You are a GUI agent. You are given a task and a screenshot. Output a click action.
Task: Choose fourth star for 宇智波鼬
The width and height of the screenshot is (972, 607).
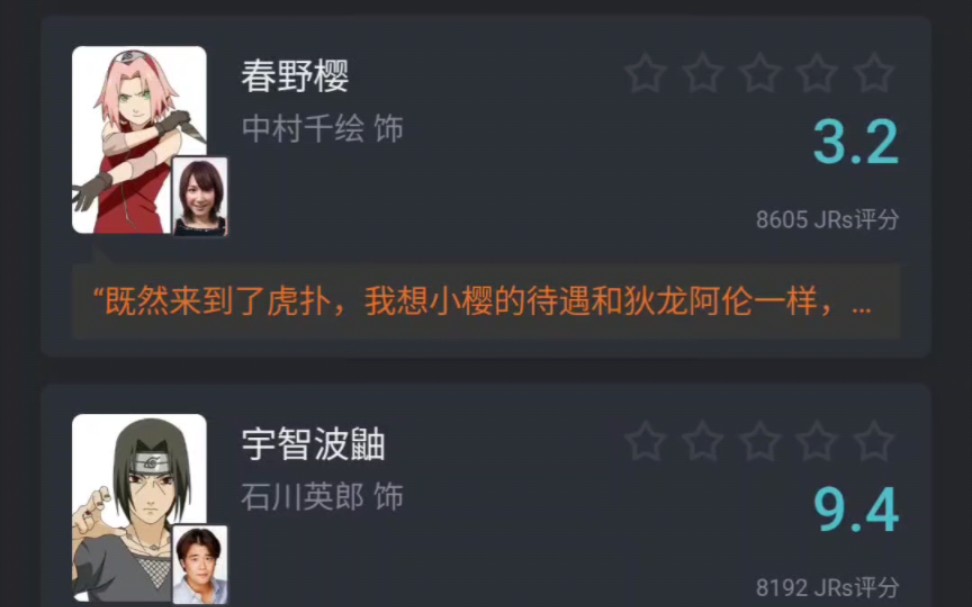tap(816, 441)
